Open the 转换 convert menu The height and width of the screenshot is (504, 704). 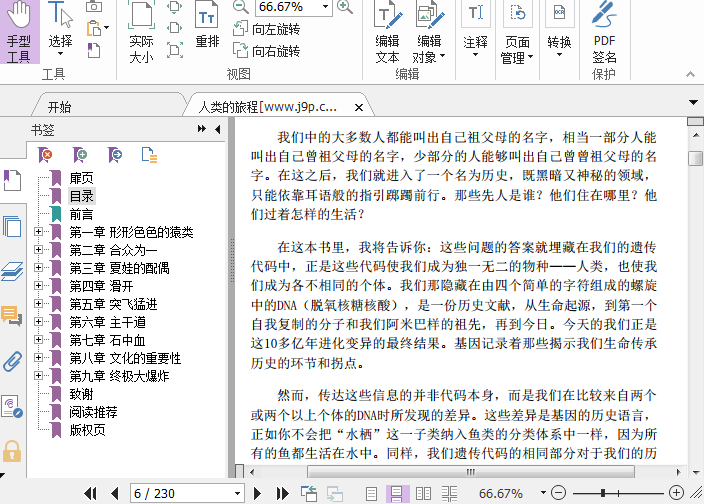tap(559, 31)
